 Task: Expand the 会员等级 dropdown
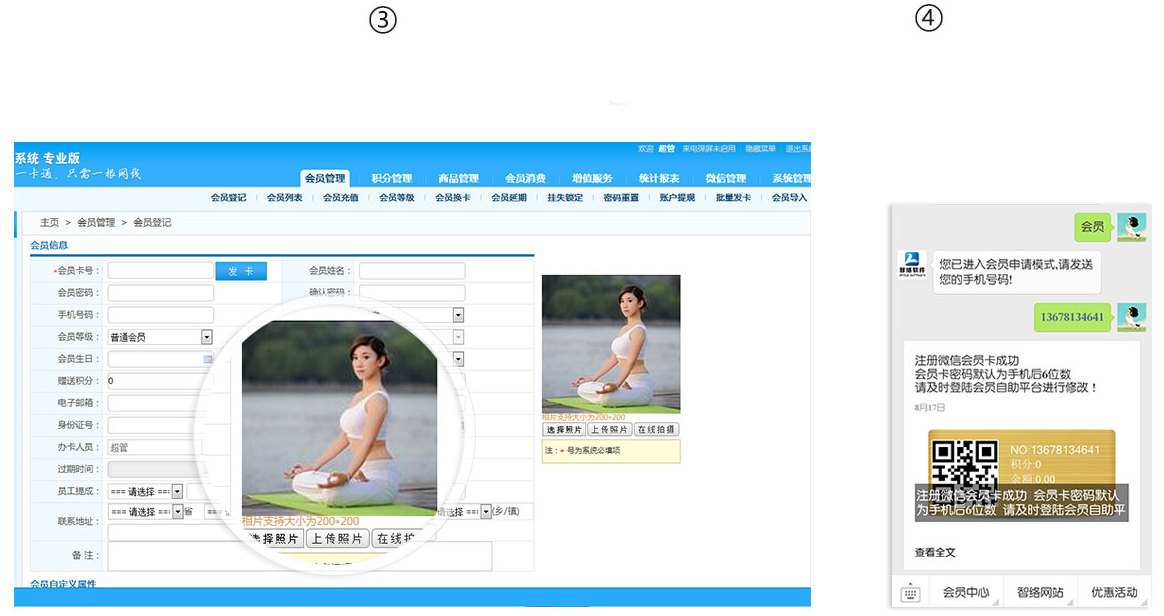[x=207, y=337]
